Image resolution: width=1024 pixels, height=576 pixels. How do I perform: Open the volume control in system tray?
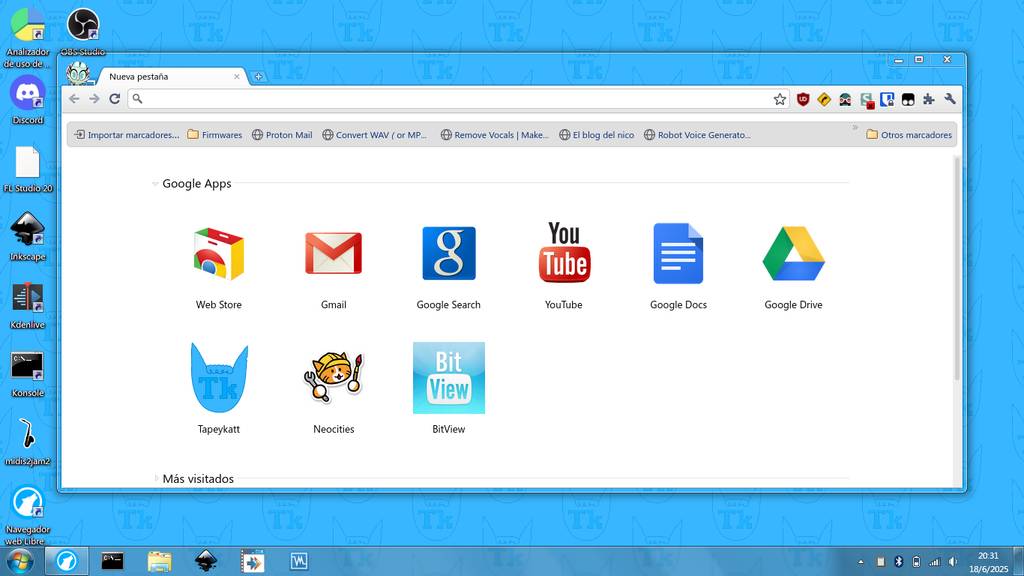[x=953, y=562]
